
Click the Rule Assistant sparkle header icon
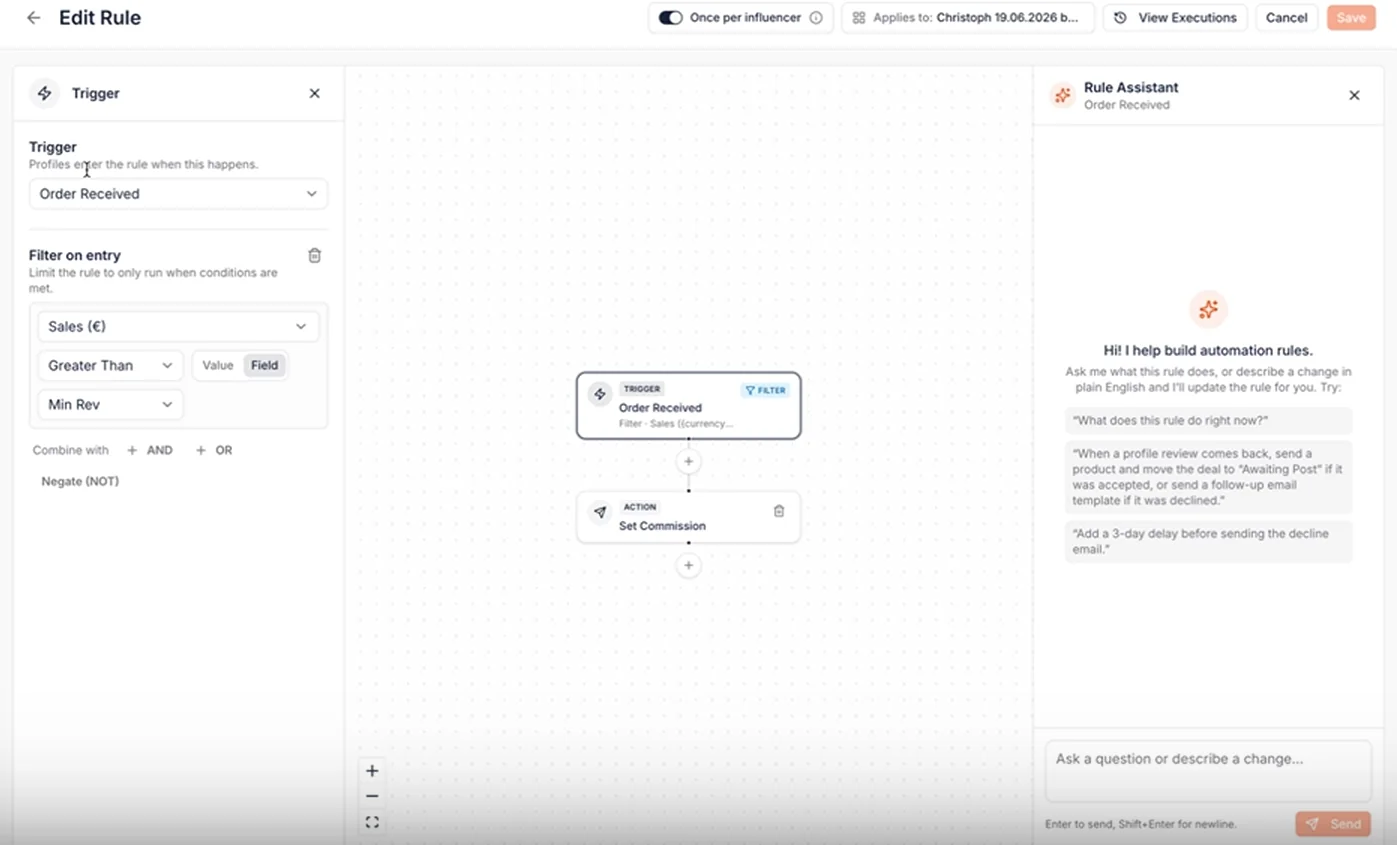point(1062,95)
